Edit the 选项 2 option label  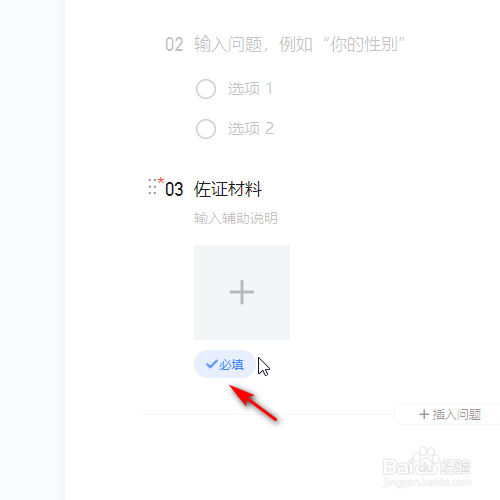[x=251, y=129]
